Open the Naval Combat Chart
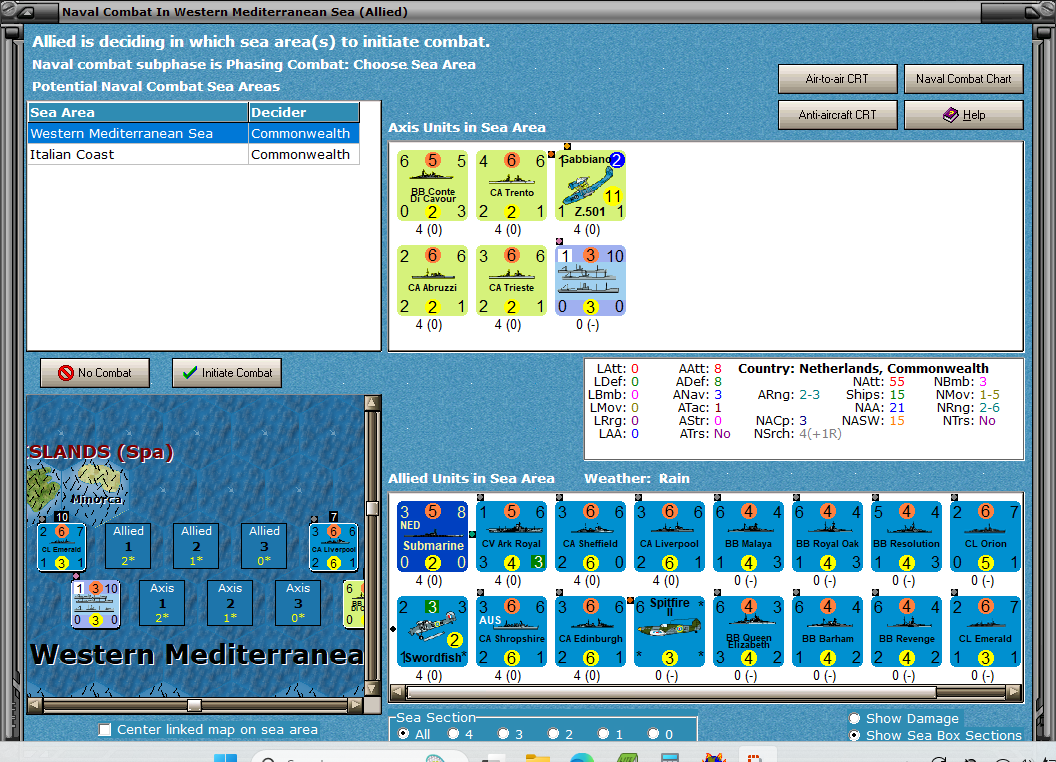Screen dimensions: 1056x762 tap(963, 79)
